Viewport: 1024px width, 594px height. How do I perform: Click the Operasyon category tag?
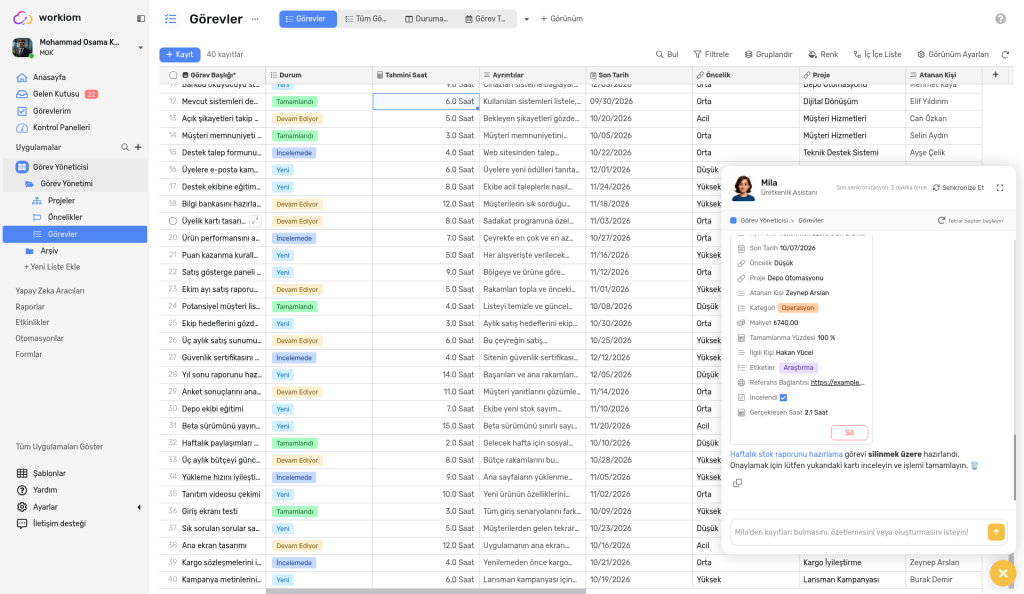point(797,308)
